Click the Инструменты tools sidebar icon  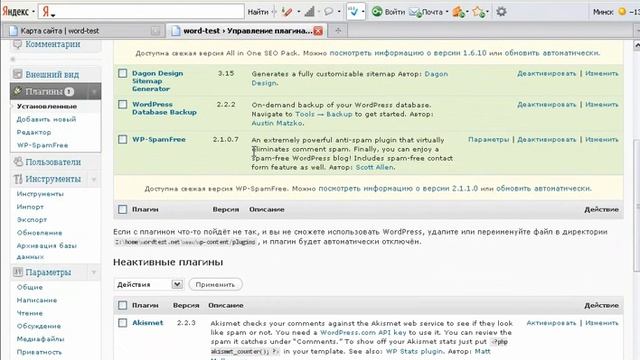pos(18,179)
